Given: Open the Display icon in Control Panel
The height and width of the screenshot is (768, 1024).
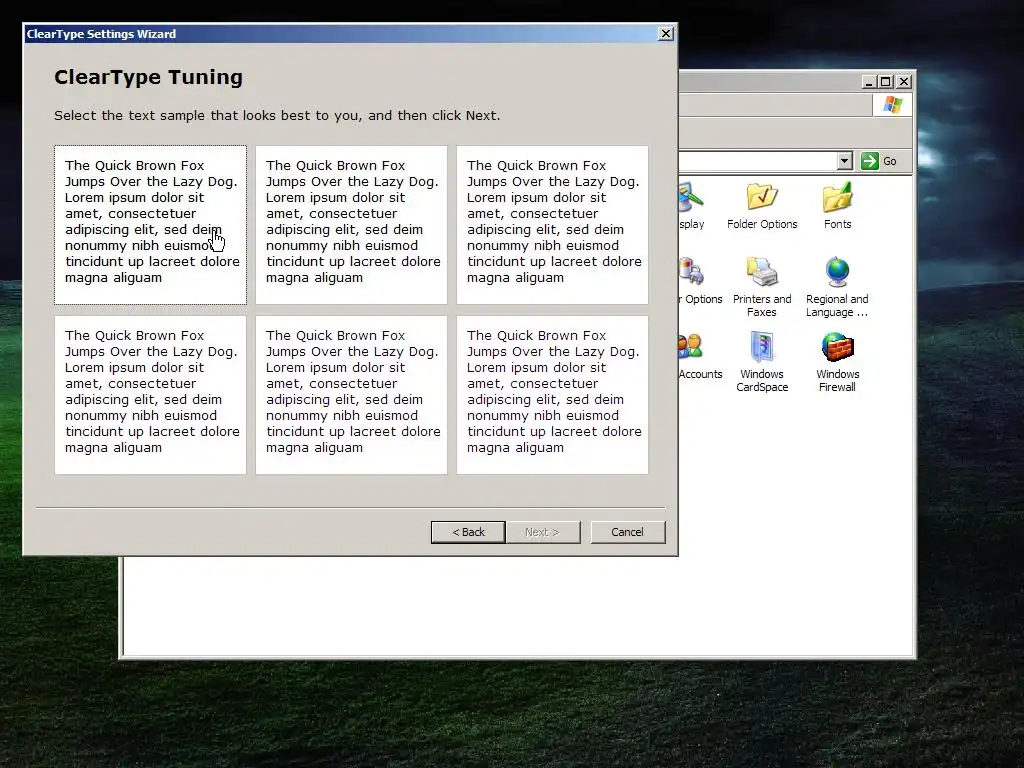Looking at the screenshot, I should (x=692, y=206).
